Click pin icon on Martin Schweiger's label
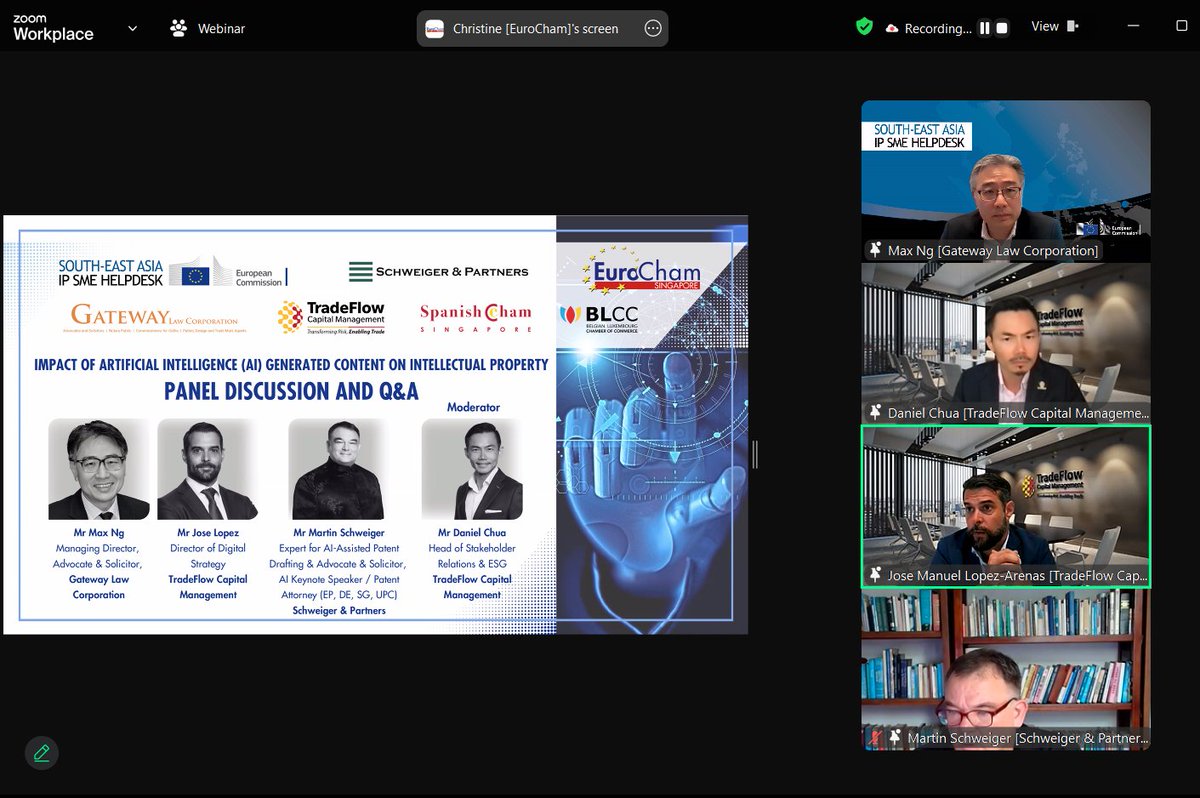1200x798 pixels. point(895,738)
